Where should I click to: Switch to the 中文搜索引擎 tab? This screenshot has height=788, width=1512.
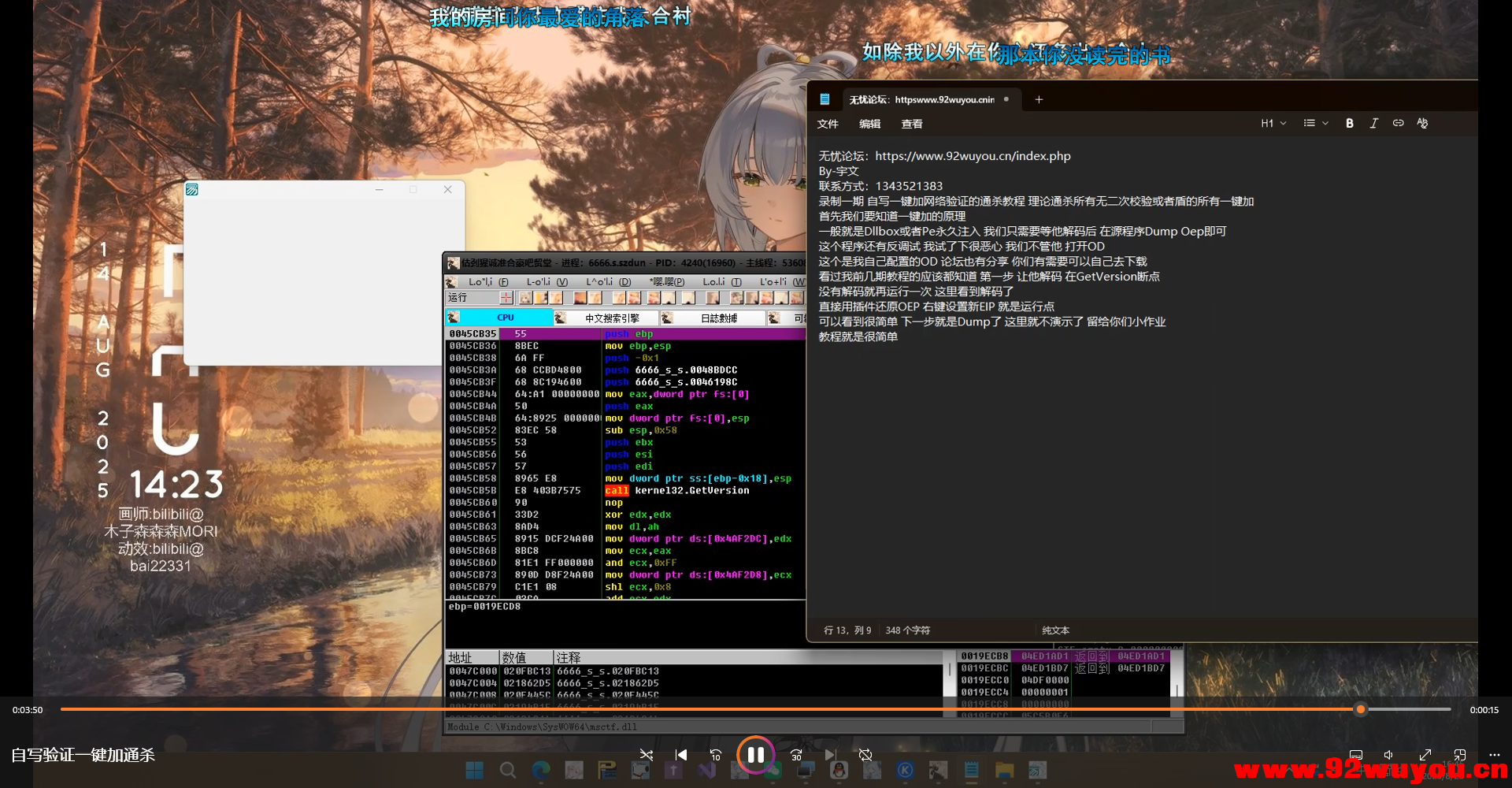[x=611, y=318]
